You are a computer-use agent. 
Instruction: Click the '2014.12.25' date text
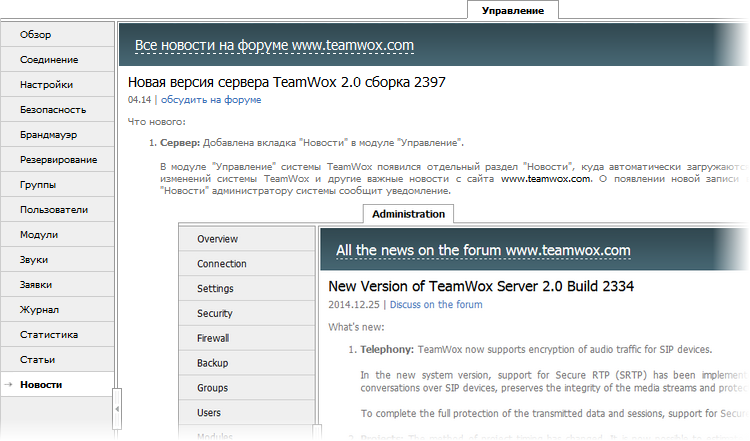(x=353, y=305)
